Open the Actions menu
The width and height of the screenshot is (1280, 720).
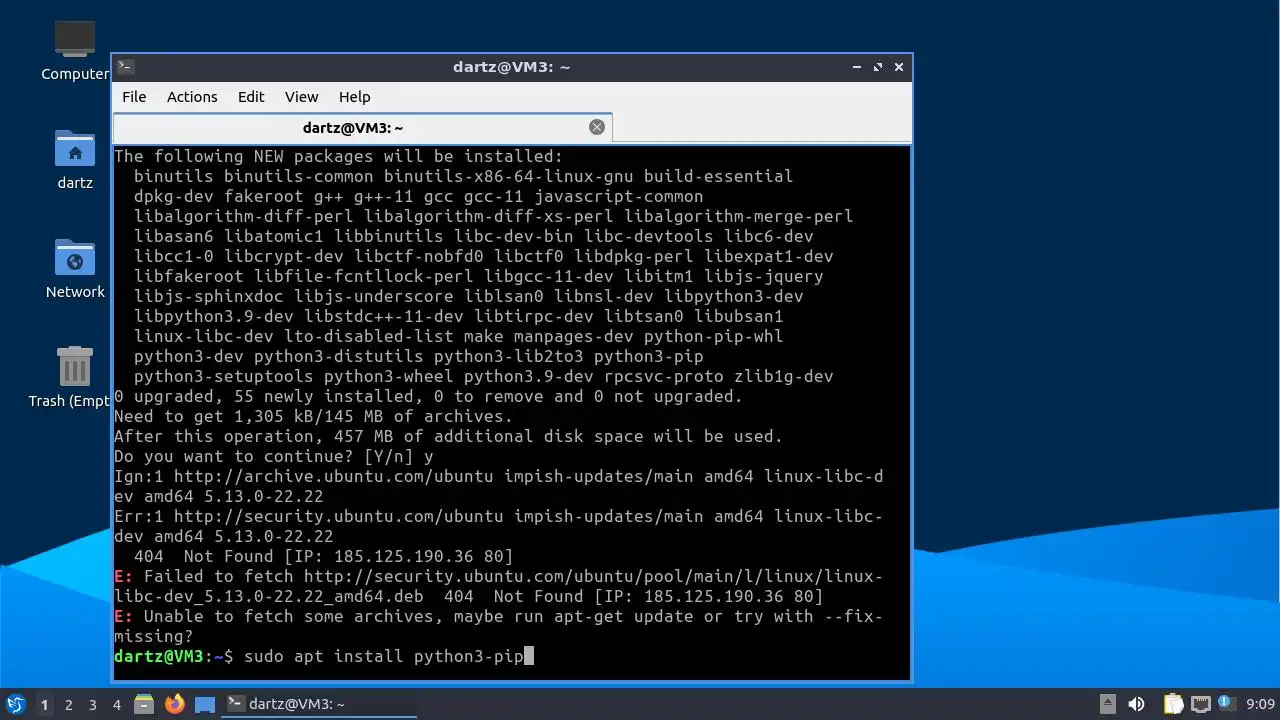pos(192,97)
